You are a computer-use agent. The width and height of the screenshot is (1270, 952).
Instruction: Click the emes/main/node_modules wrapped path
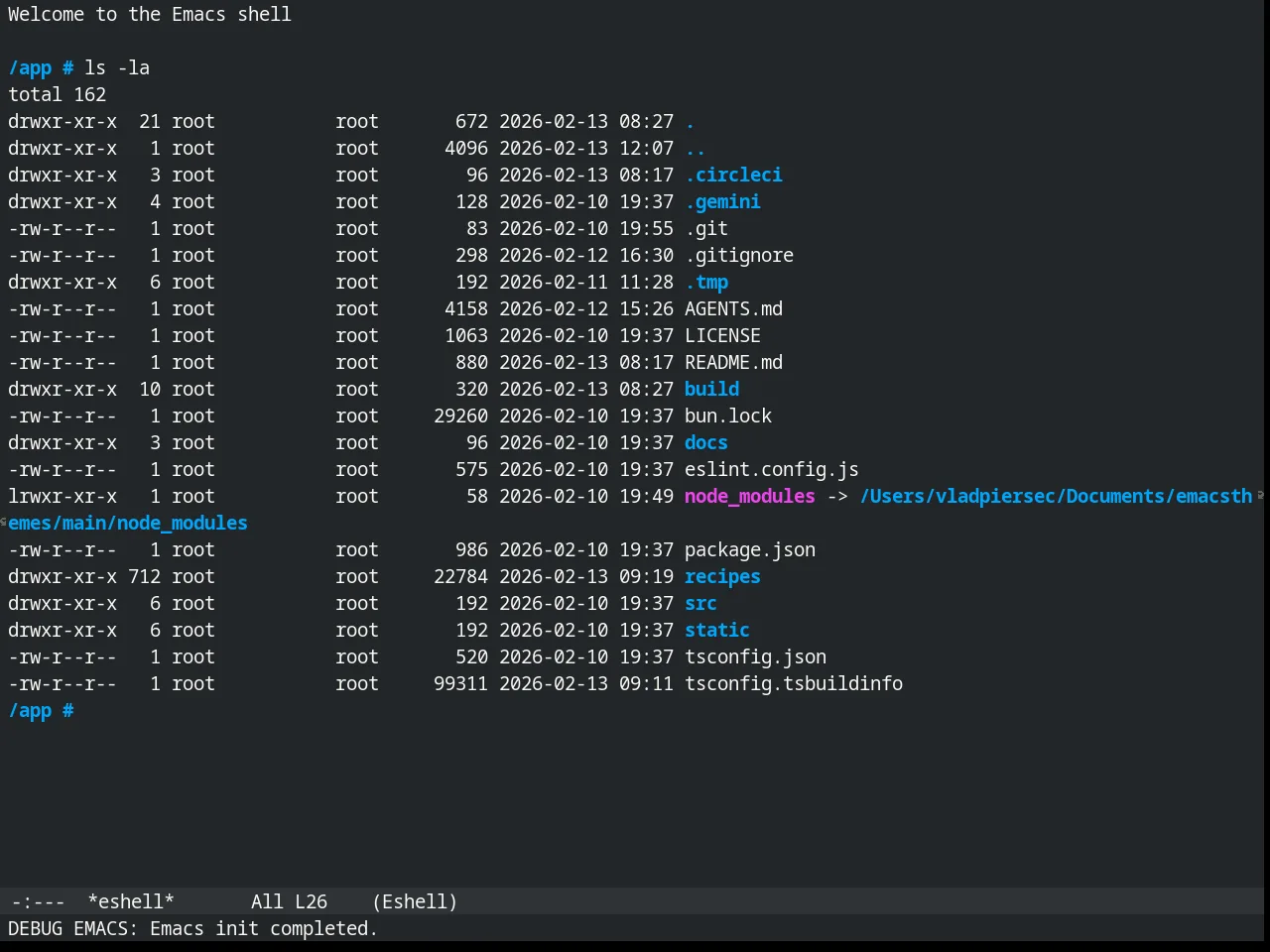point(128,523)
